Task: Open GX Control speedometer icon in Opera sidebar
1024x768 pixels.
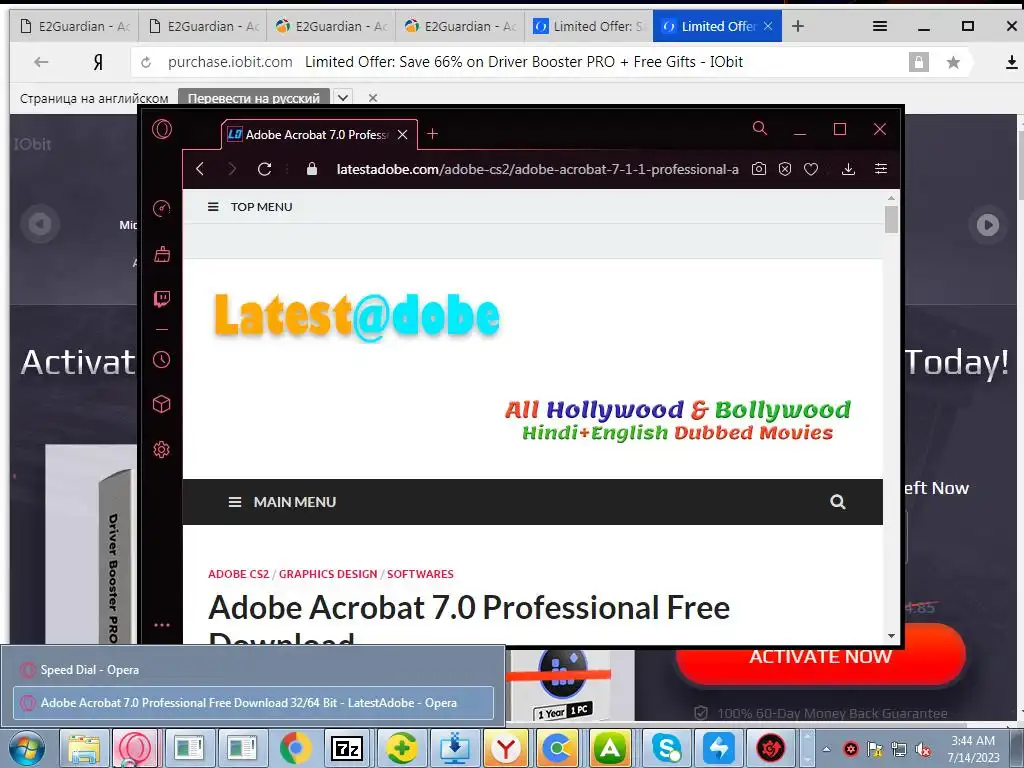Action: (x=161, y=208)
